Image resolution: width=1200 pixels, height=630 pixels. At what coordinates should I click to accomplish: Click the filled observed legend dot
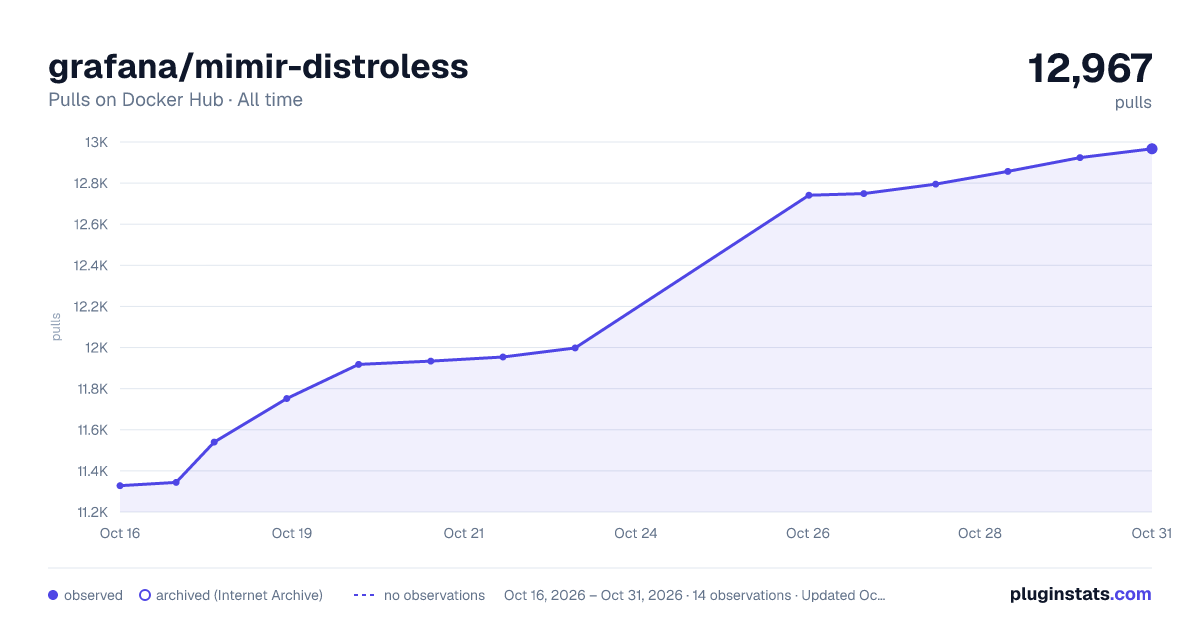click(x=53, y=595)
